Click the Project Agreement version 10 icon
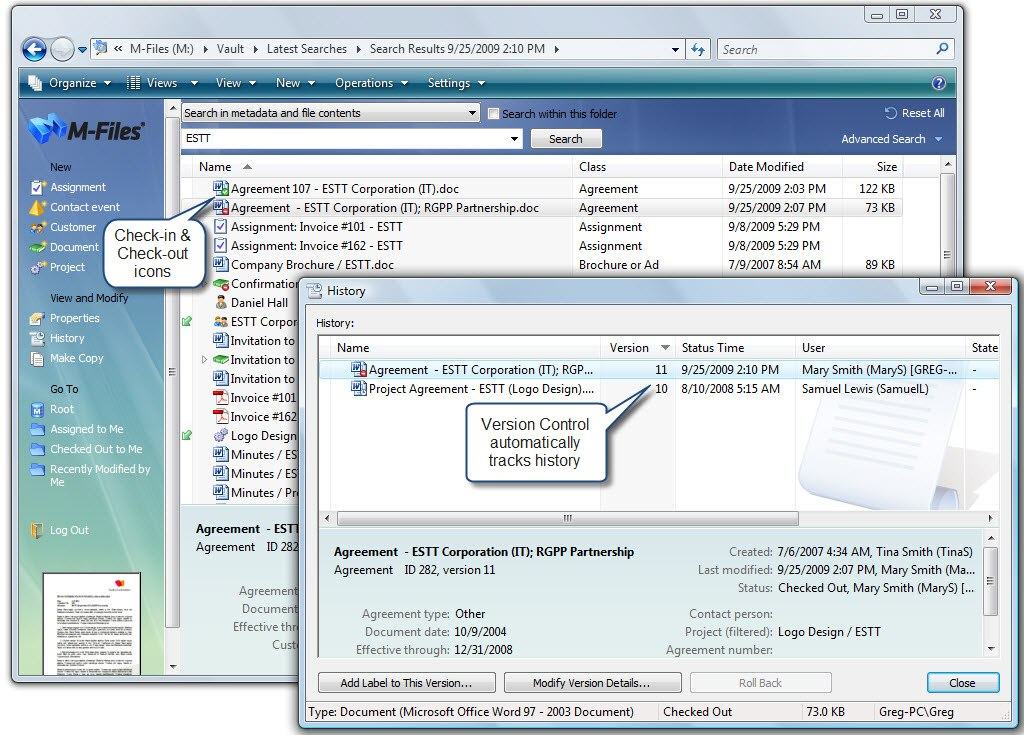The height and width of the screenshot is (735, 1024). [x=359, y=388]
